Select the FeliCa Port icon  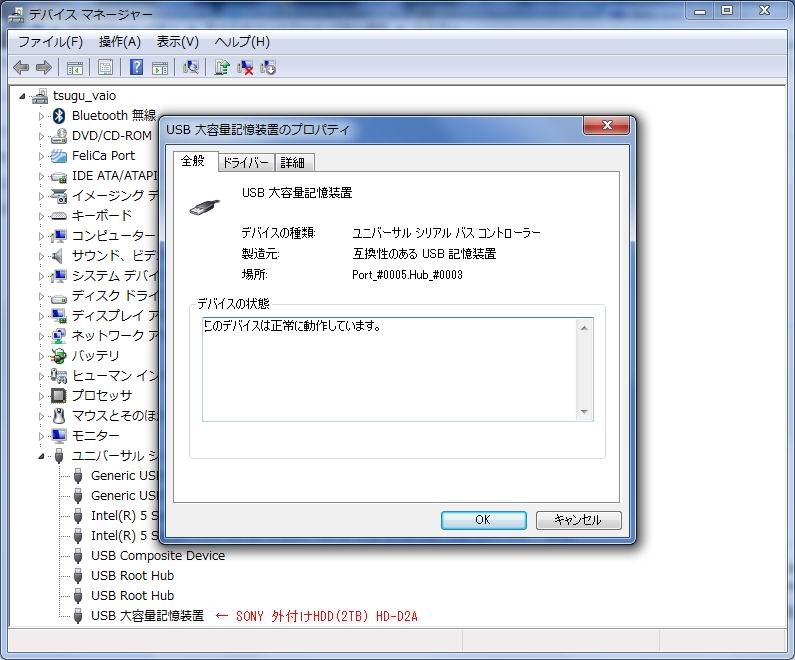point(59,156)
